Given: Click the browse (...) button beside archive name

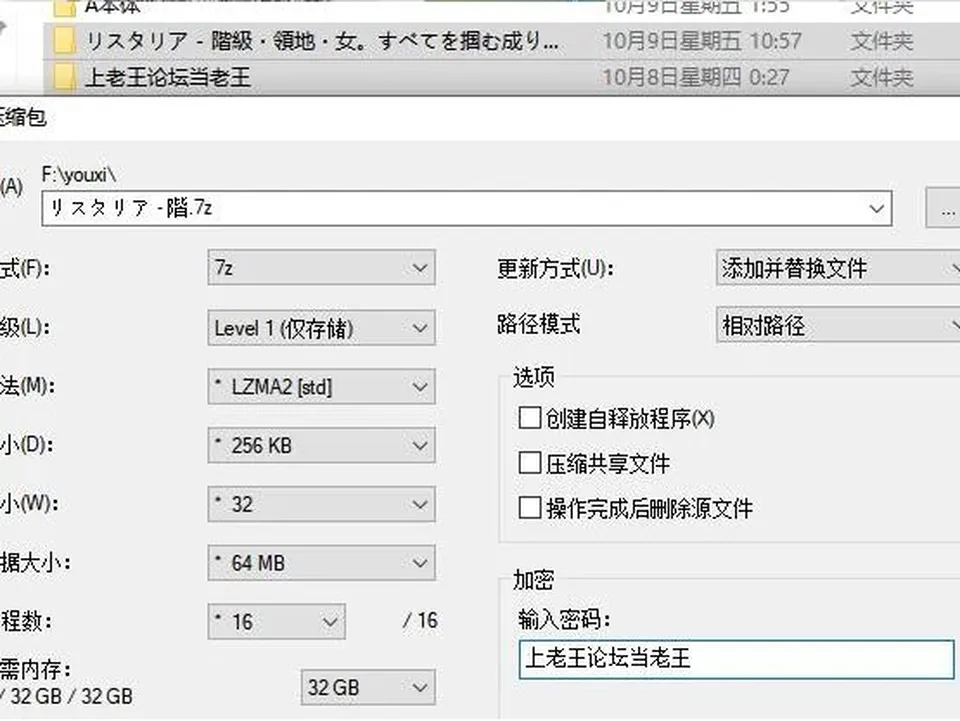Looking at the screenshot, I should [943, 209].
